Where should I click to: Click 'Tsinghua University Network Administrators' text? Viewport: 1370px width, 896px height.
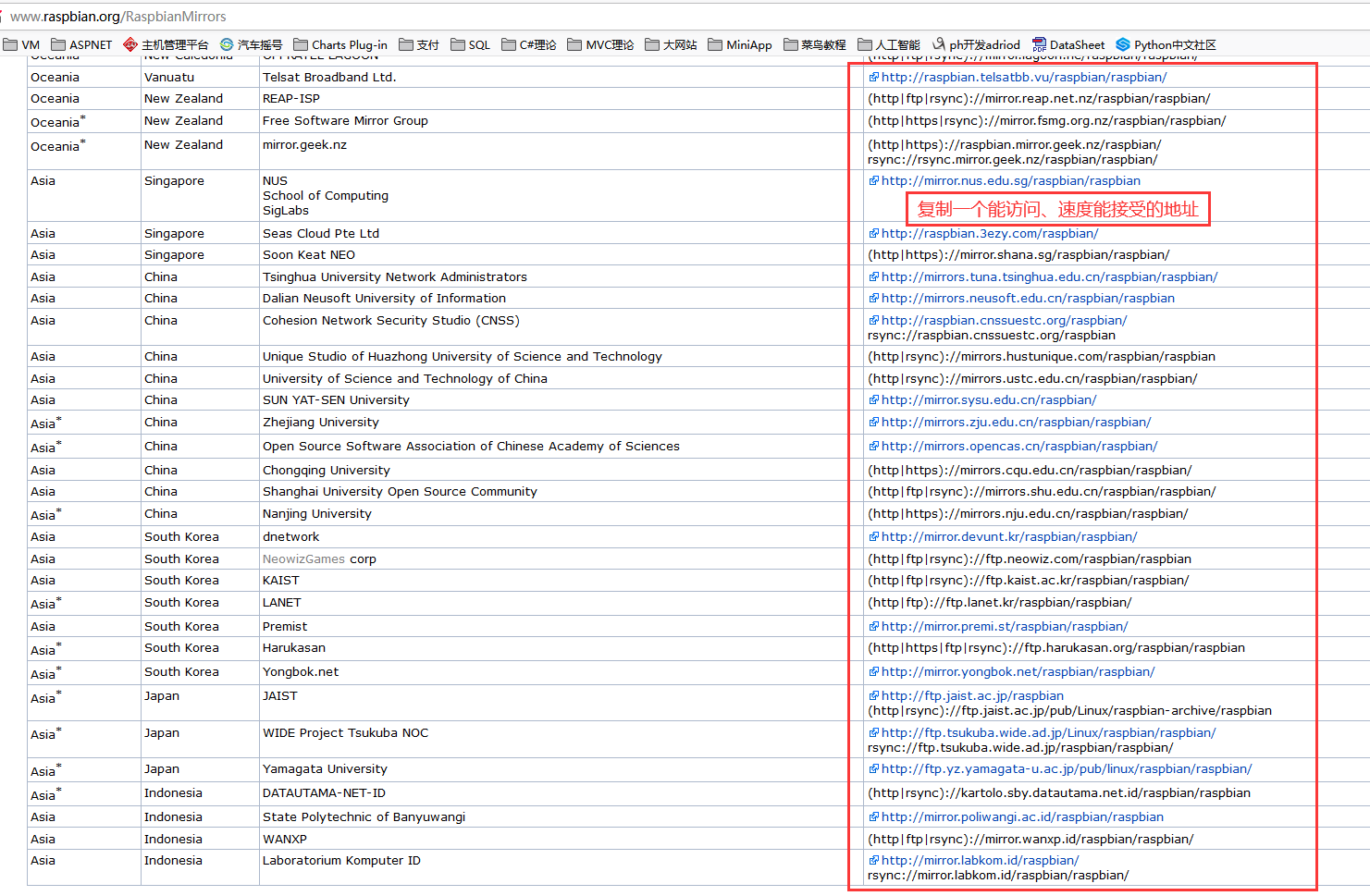click(x=395, y=277)
